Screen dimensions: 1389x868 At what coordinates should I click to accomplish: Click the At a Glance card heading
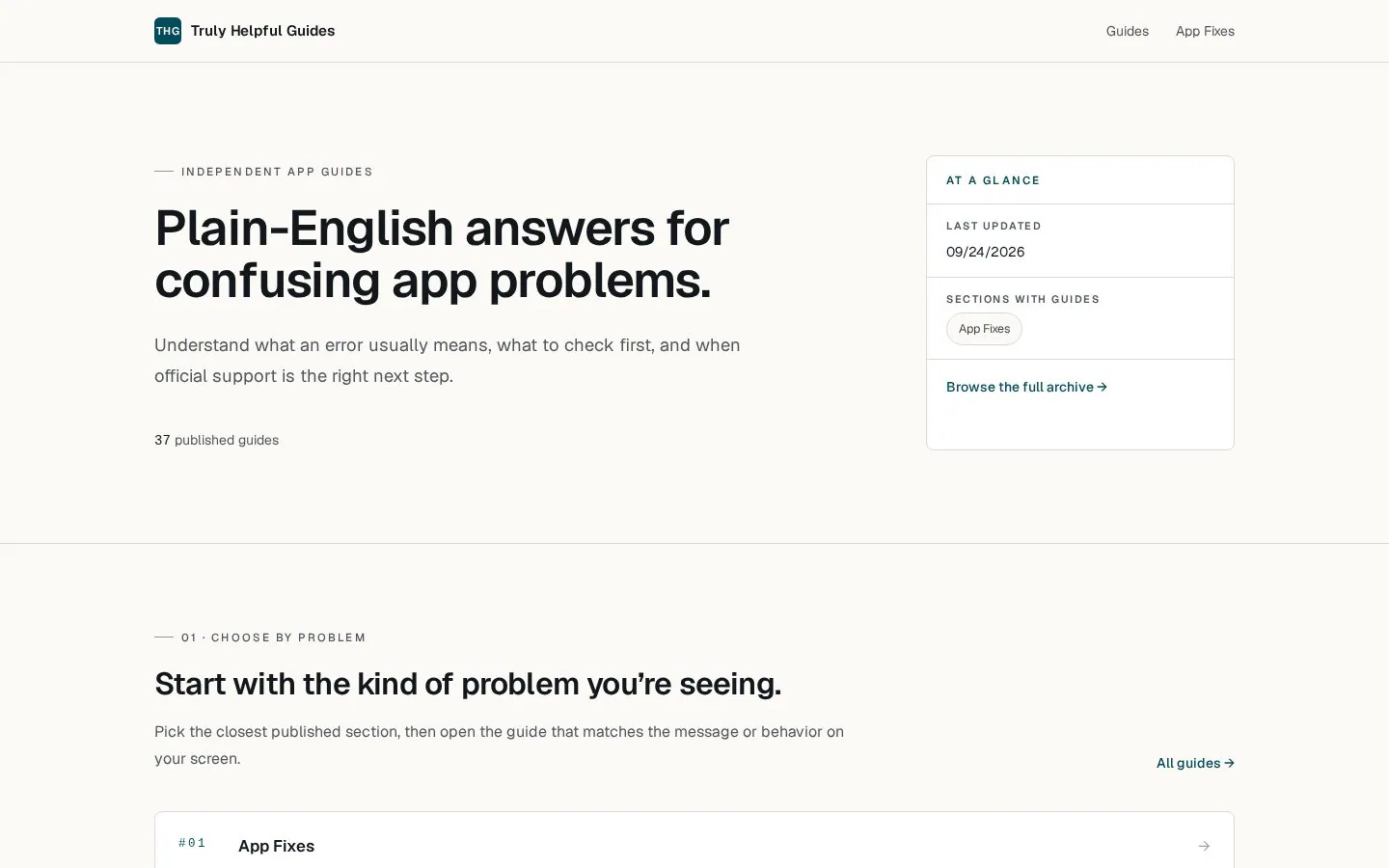[x=993, y=180]
